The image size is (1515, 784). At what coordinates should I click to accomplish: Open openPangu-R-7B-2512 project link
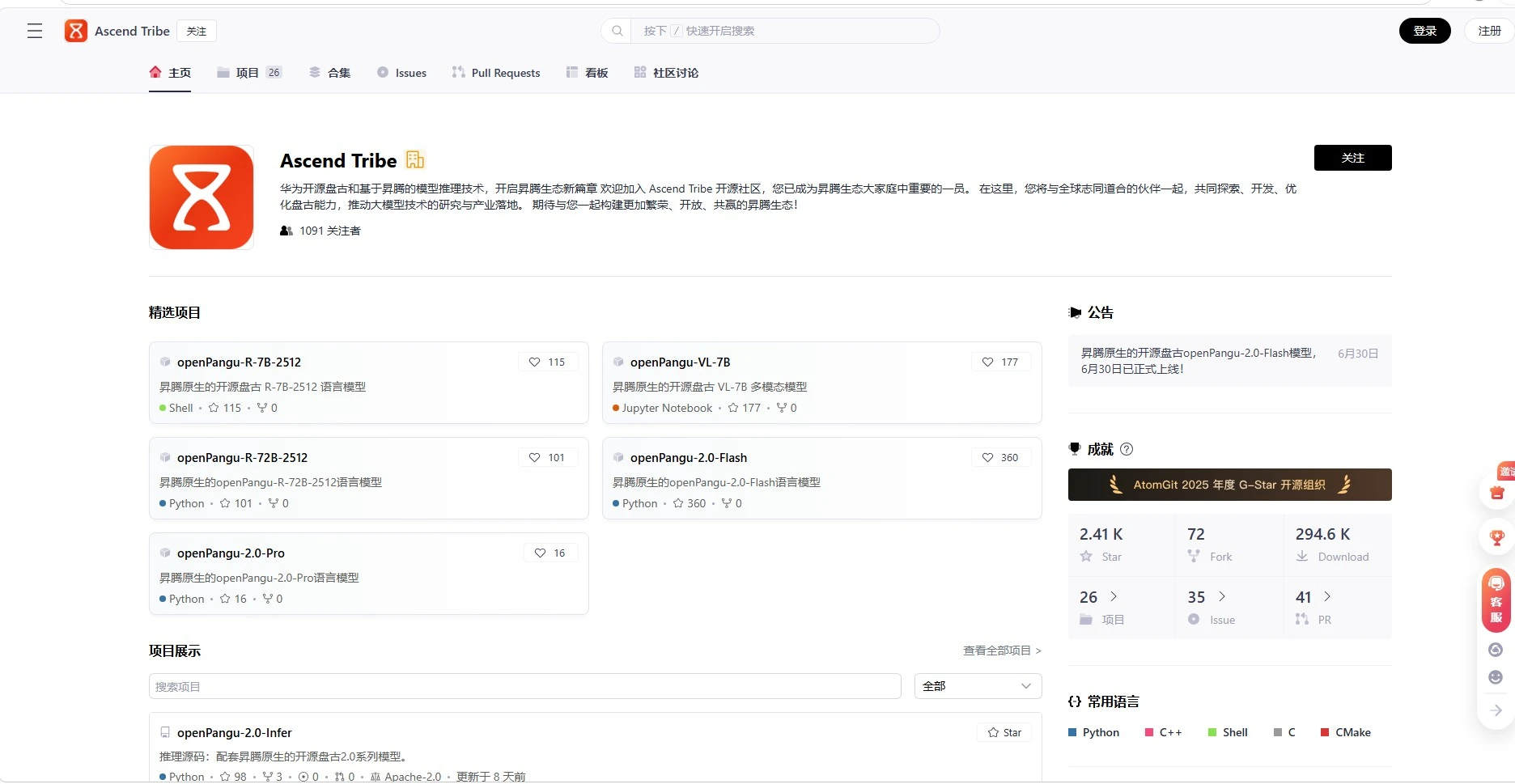tap(239, 362)
